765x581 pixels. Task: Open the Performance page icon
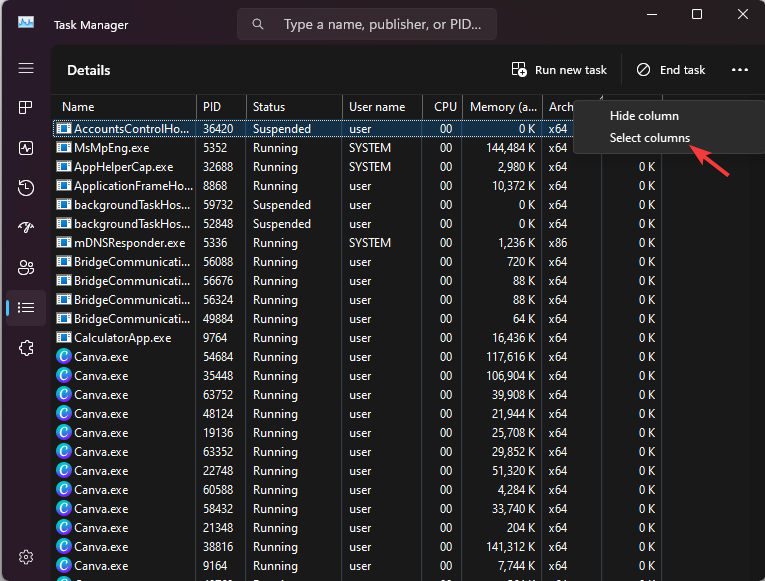click(26, 148)
